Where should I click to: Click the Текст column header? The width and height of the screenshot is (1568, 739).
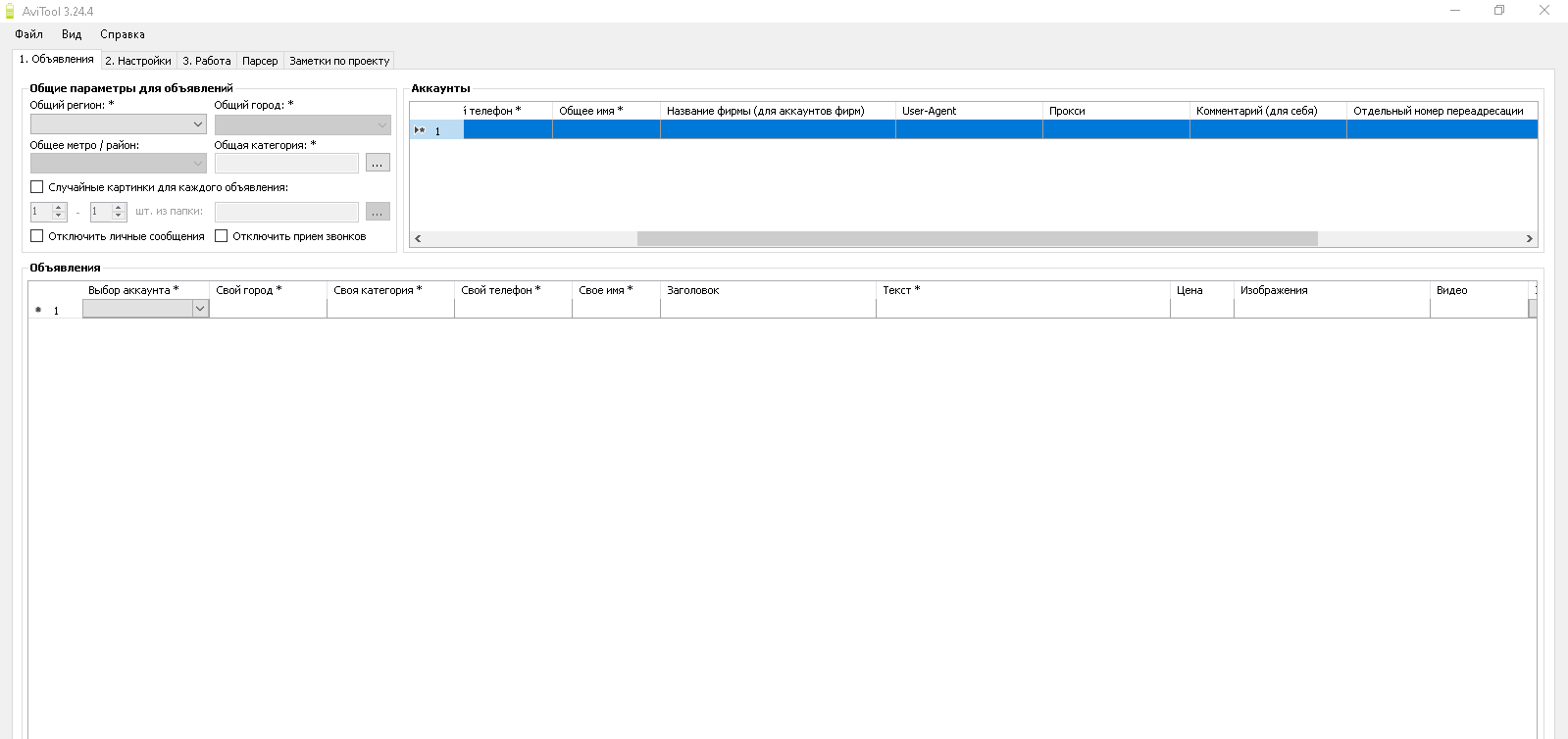(1023, 290)
